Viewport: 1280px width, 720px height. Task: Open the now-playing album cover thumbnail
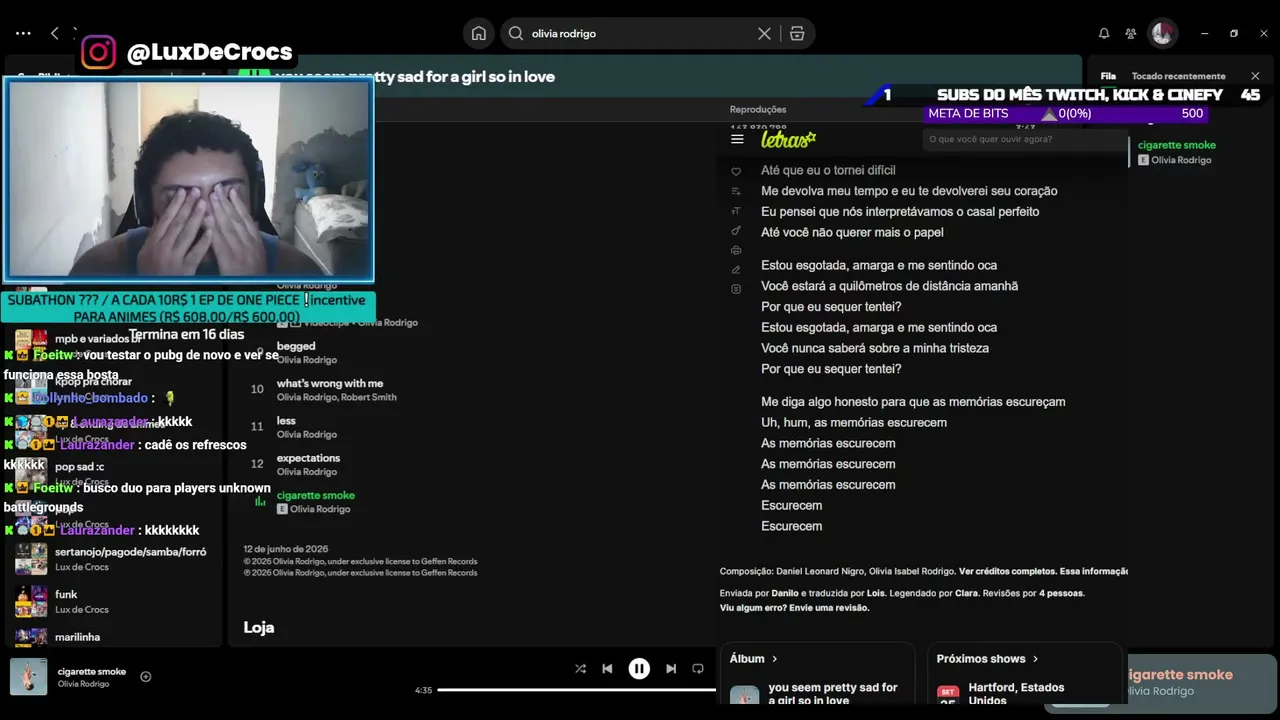point(28,677)
